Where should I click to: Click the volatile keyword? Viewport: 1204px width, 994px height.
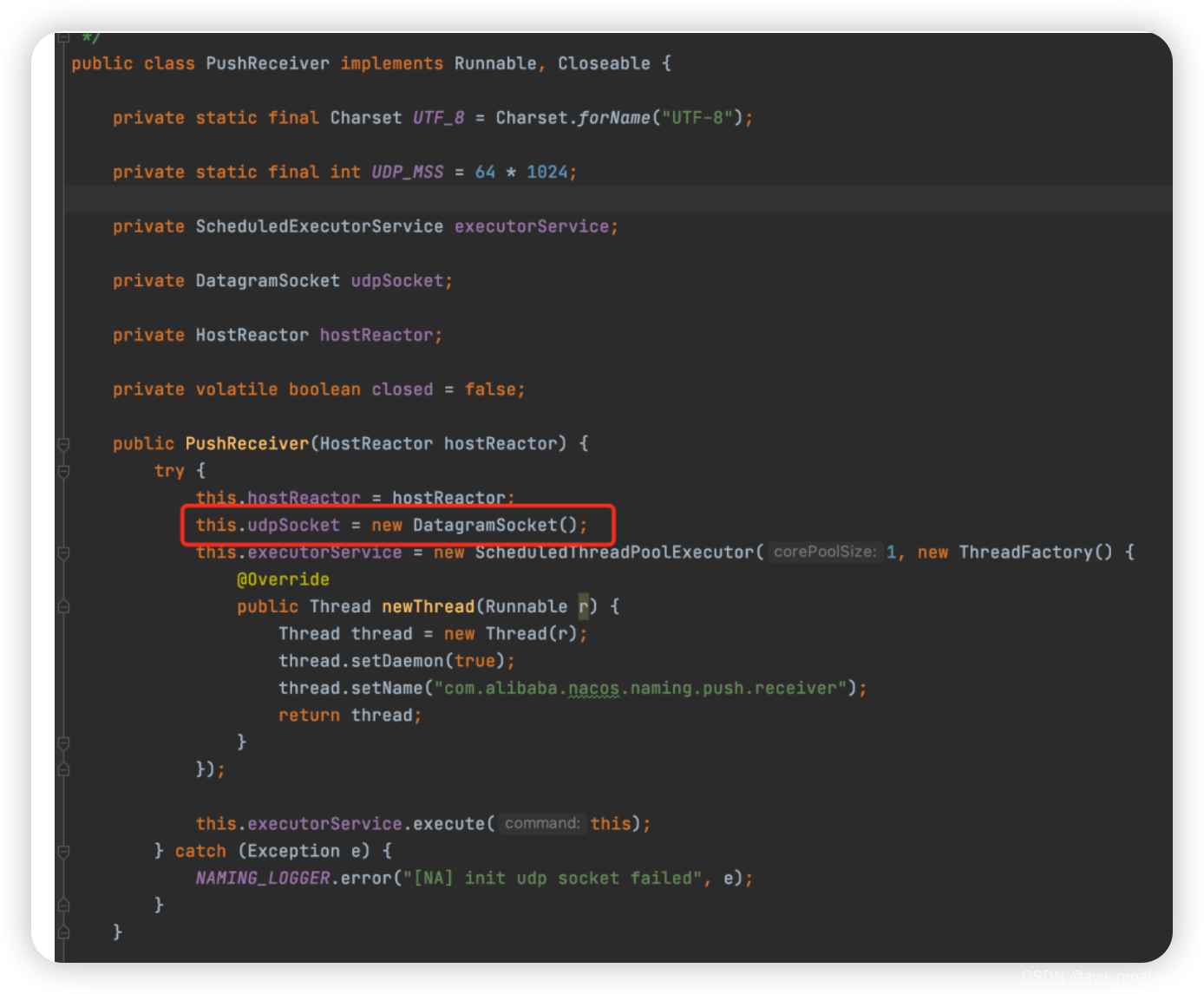click(x=236, y=389)
